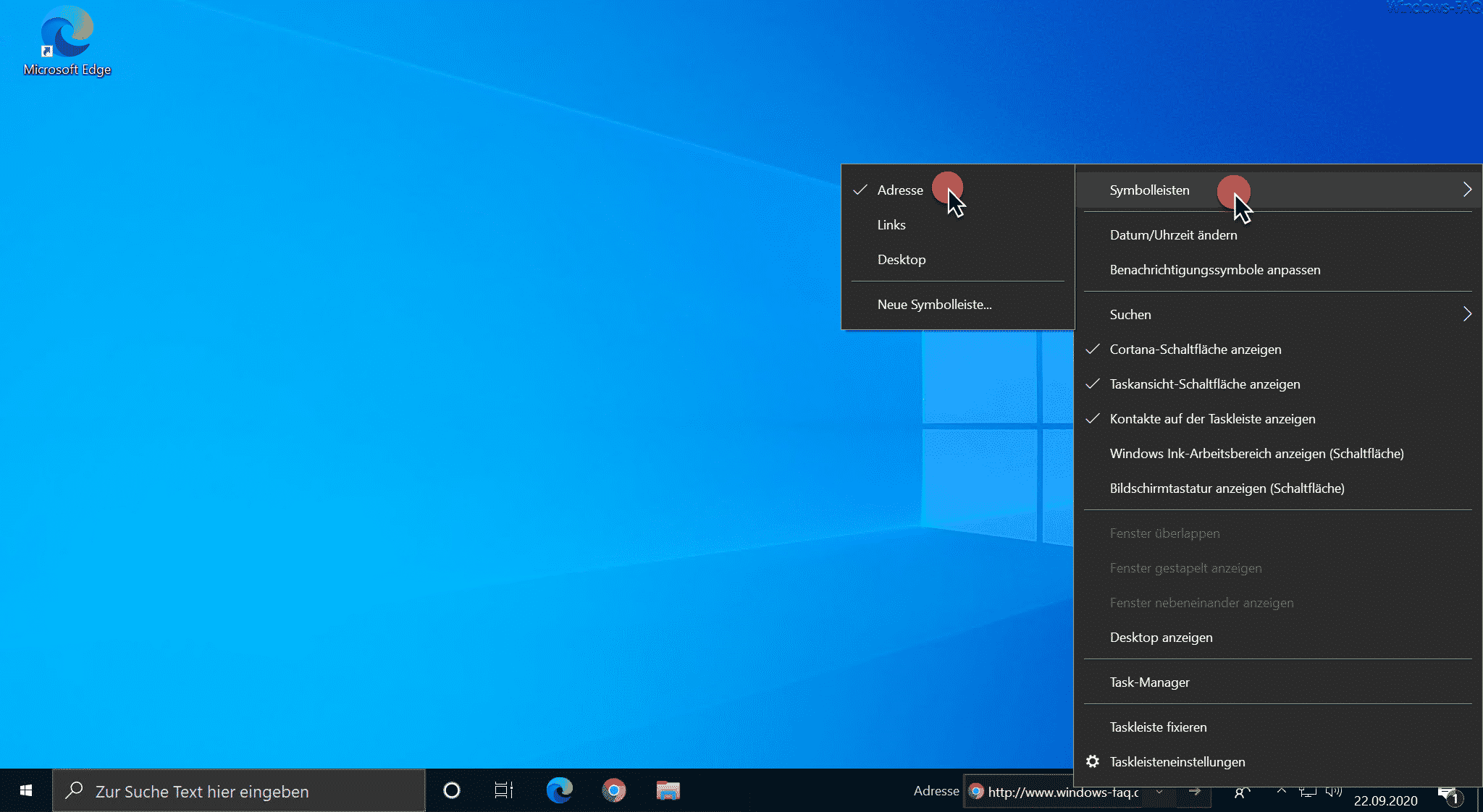1483x812 pixels.
Task: Select Taskleisteneinstellungen from context menu
Action: pyautogui.click(x=1178, y=761)
